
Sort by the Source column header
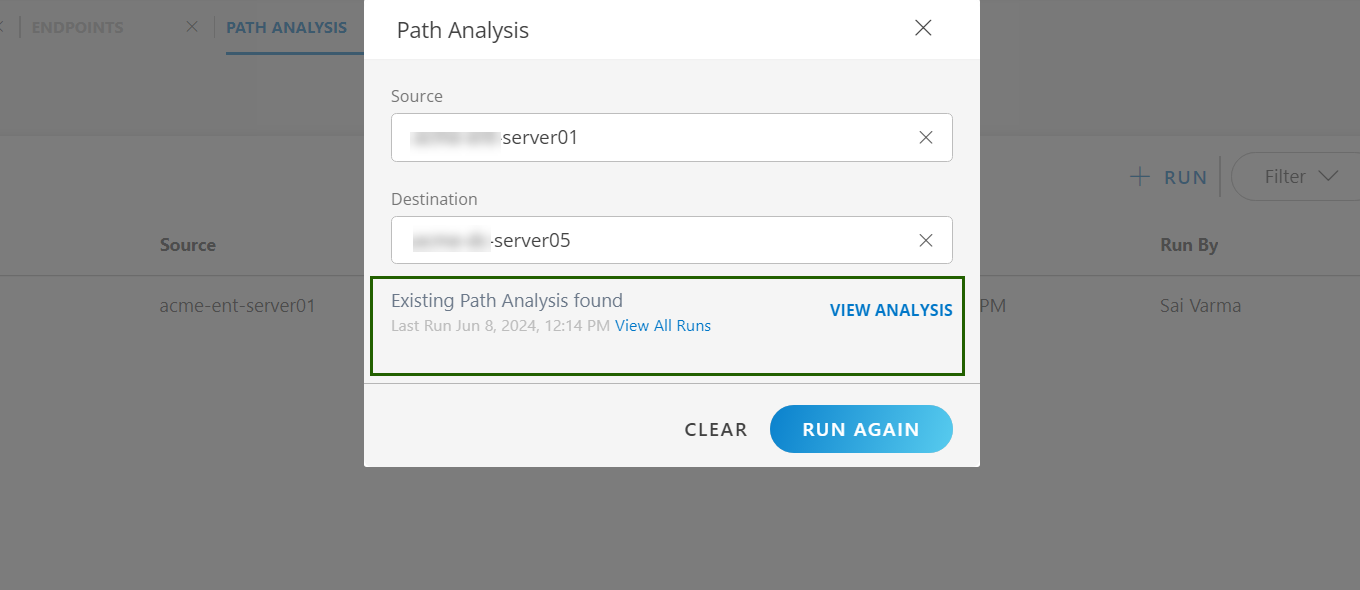tap(188, 245)
